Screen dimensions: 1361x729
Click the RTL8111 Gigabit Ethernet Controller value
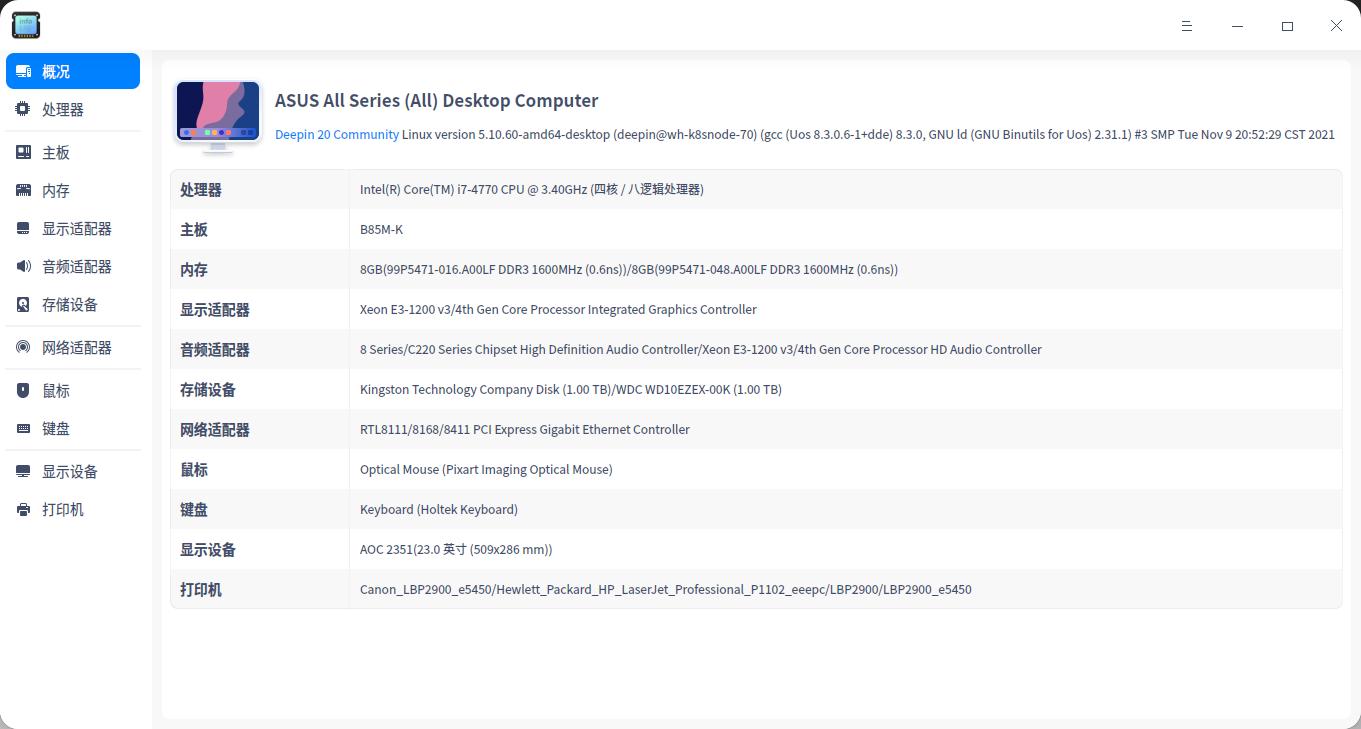pos(525,429)
